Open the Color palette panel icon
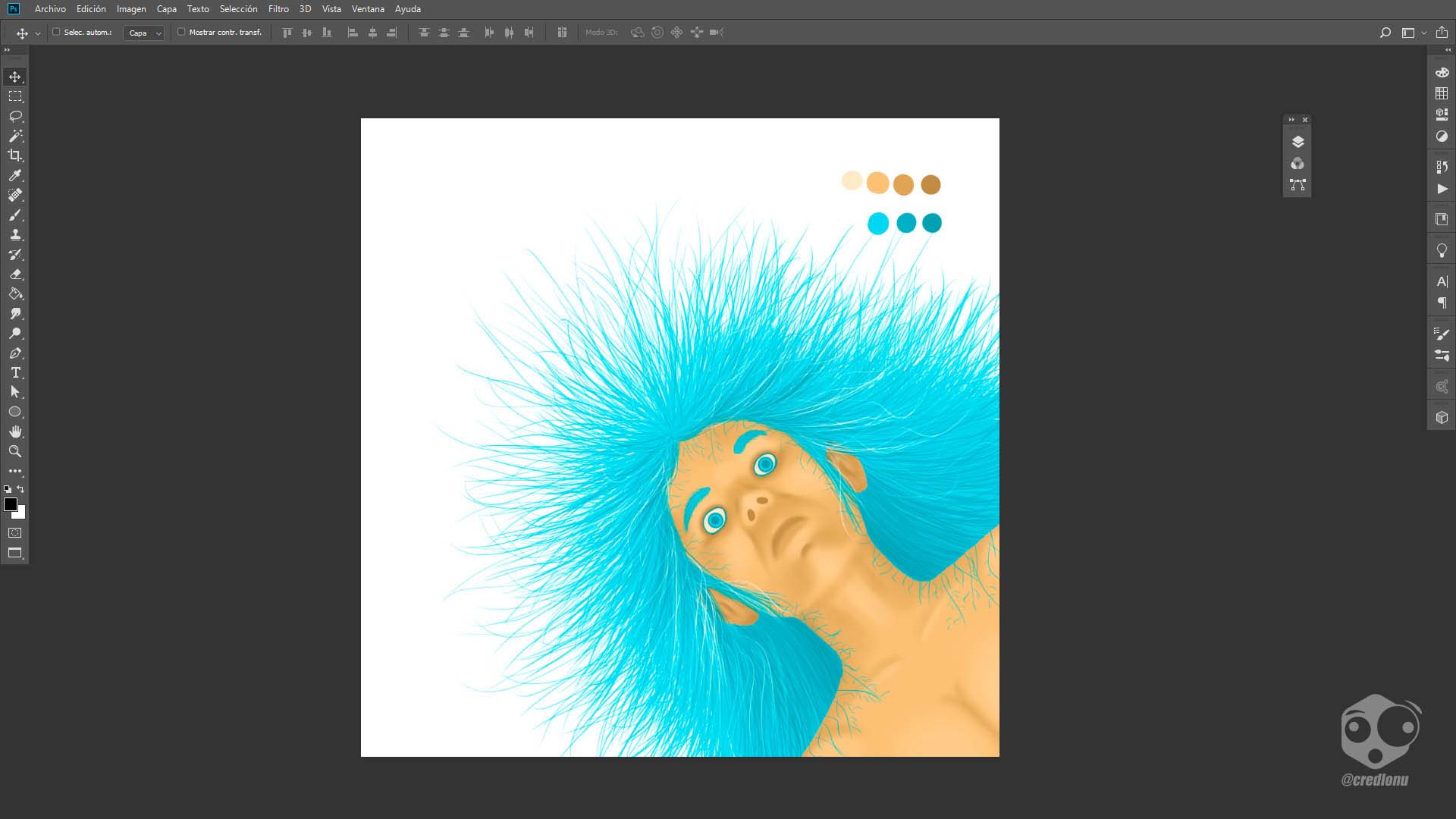 (x=1442, y=72)
